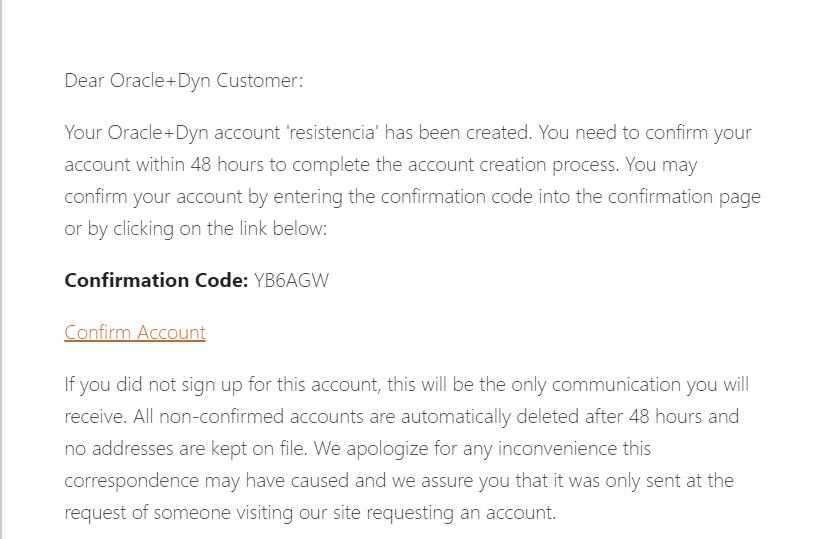
Task: Click the word 'correspondence'
Action: tap(132, 481)
